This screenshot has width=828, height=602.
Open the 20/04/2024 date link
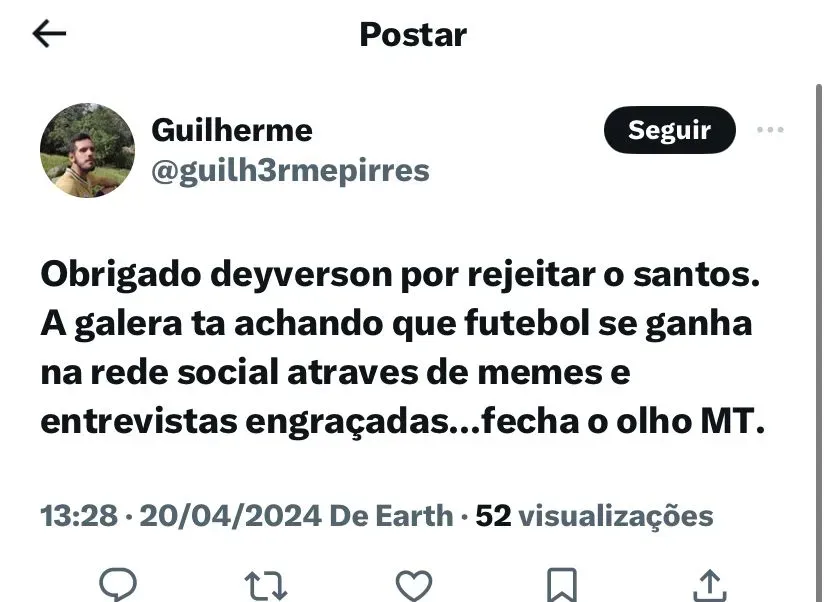[230, 515]
